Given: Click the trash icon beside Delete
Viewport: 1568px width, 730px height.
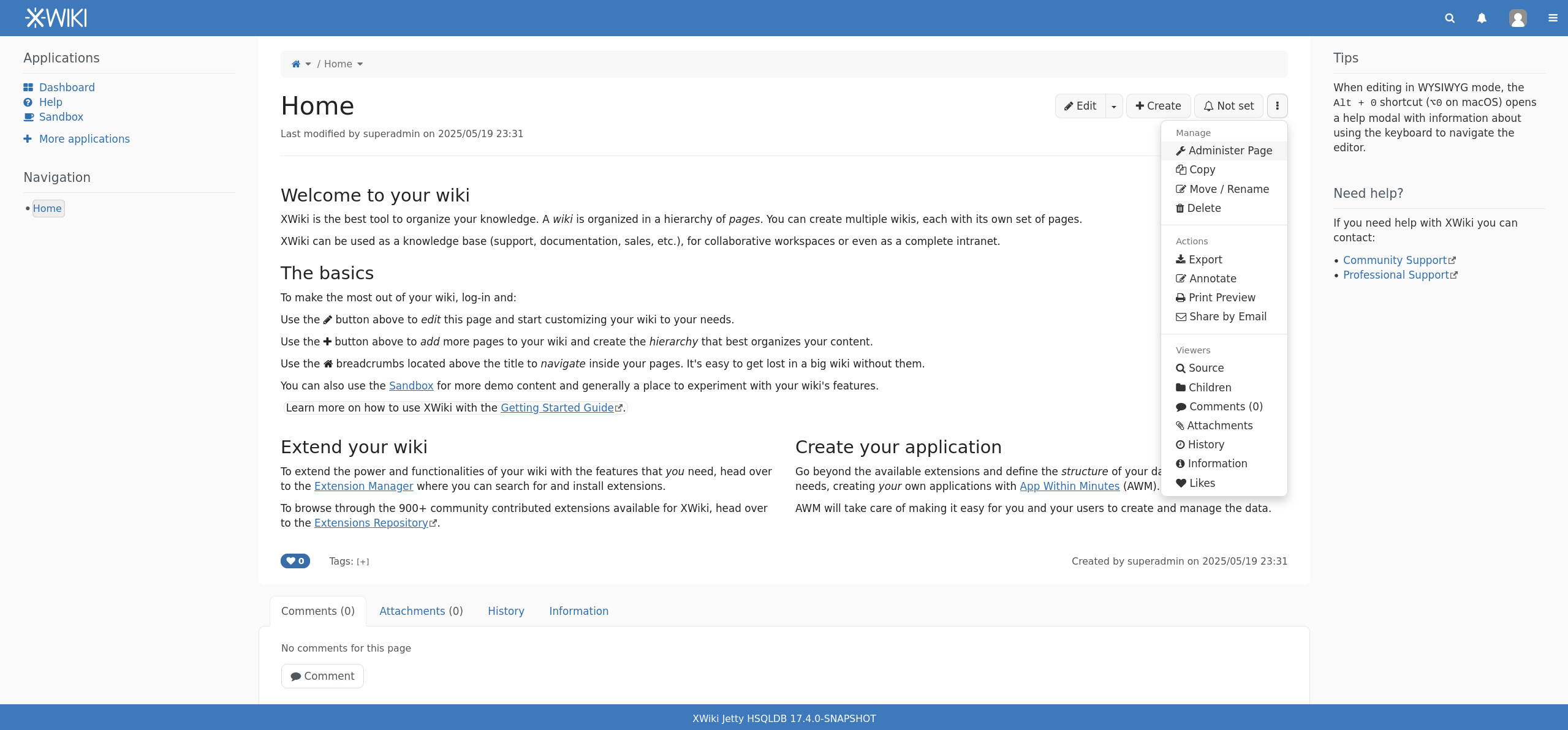Looking at the screenshot, I should 1180,208.
